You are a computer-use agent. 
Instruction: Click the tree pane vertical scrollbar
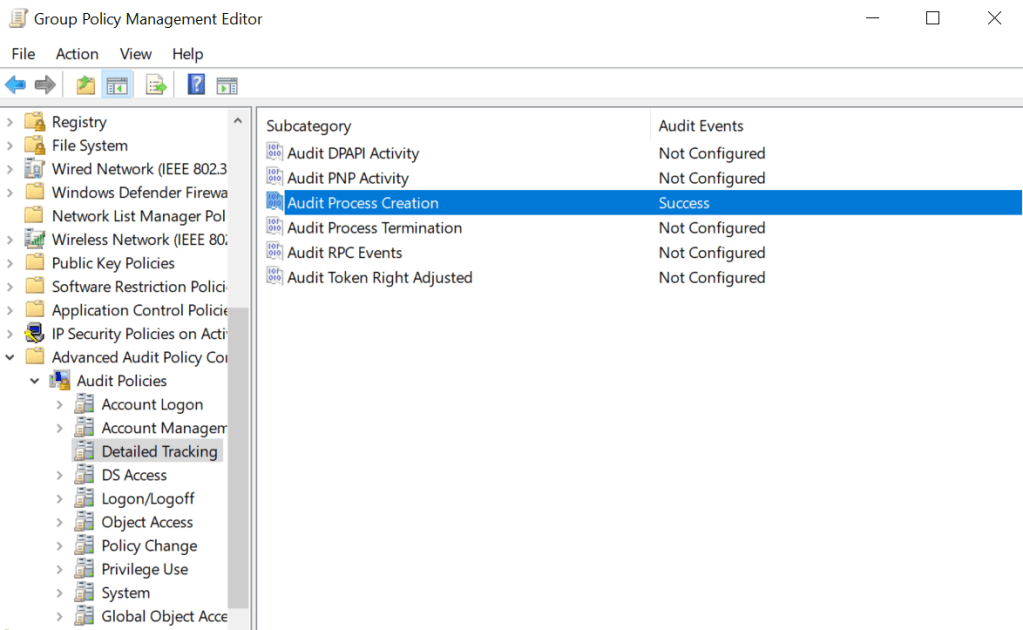pyautogui.click(x=238, y=450)
